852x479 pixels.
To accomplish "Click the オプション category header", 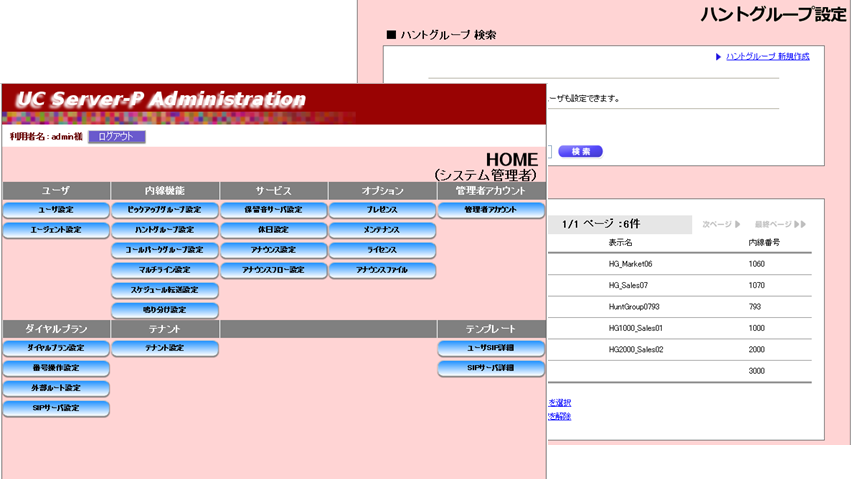I will tap(382, 191).
